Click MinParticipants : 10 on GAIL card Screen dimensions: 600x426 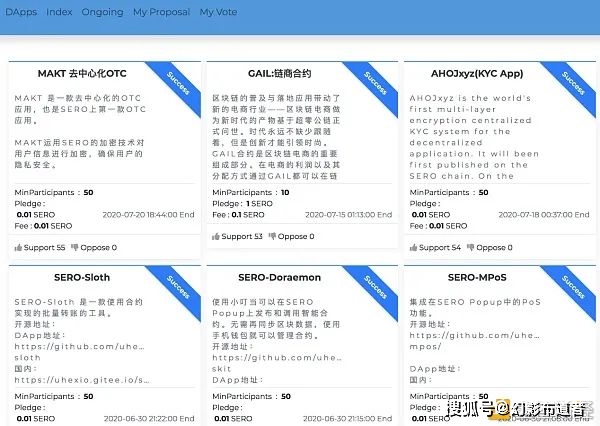click(x=251, y=193)
